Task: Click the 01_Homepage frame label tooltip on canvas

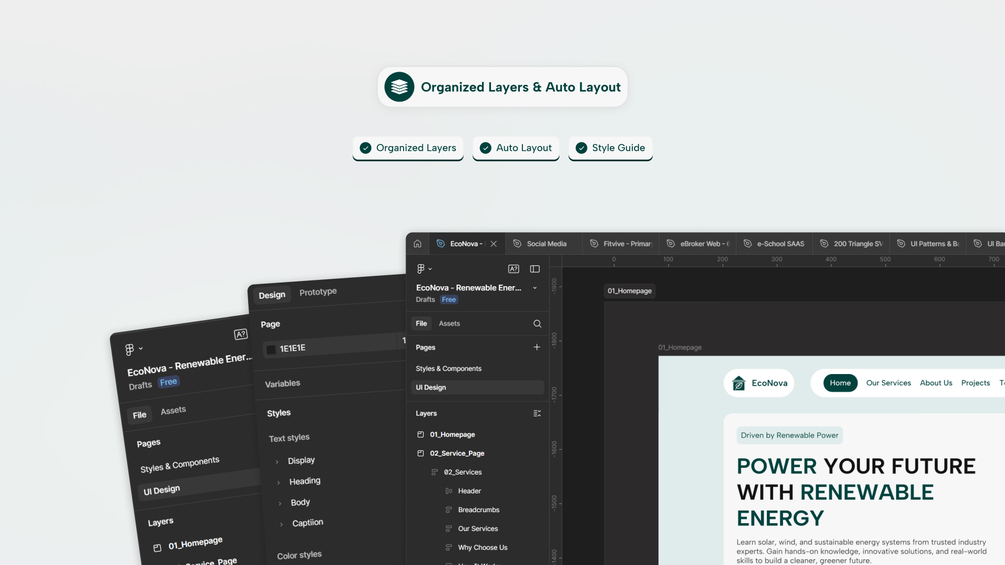Action: (x=629, y=291)
